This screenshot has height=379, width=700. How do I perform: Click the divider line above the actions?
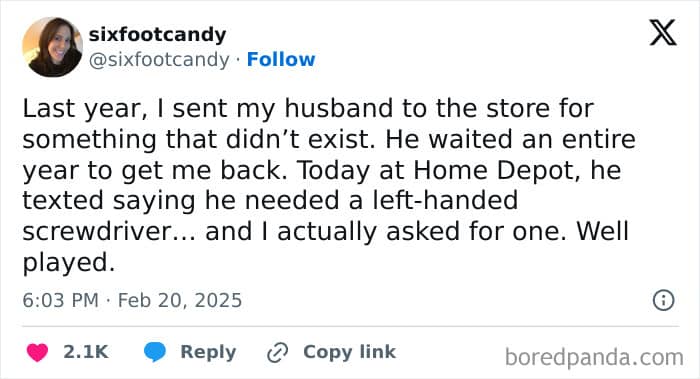click(351, 326)
